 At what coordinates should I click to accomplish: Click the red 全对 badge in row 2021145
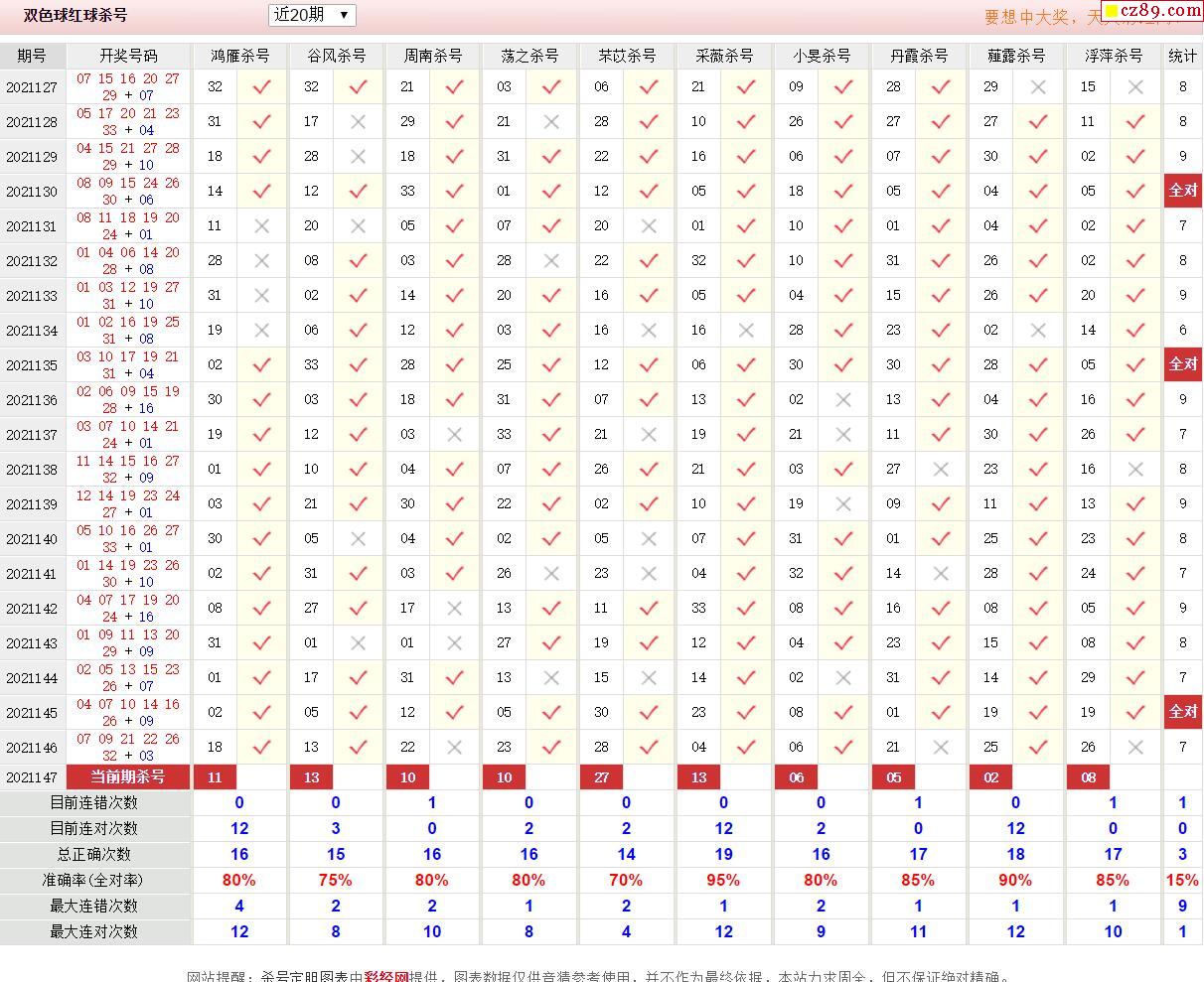click(x=1182, y=712)
